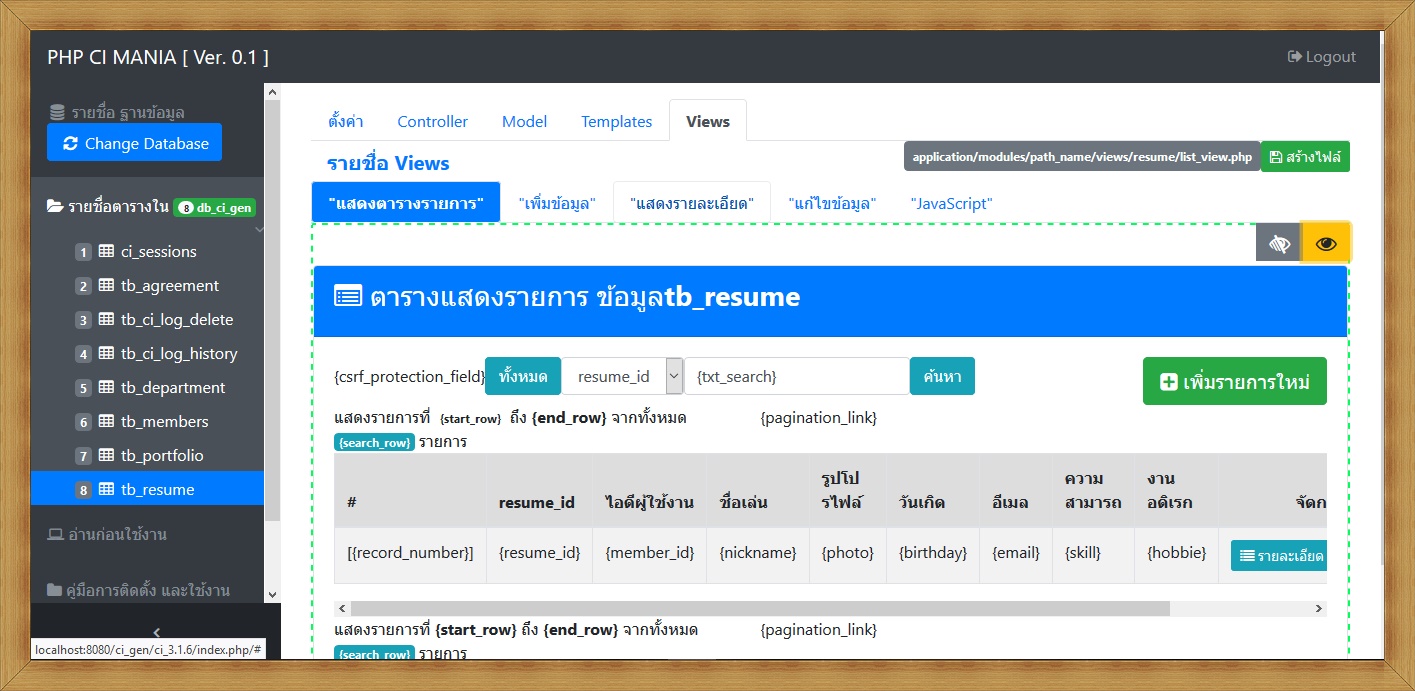Click the Logout link
Image resolution: width=1415 pixels, height=691 pixels.
click(x=1321, y=57)
